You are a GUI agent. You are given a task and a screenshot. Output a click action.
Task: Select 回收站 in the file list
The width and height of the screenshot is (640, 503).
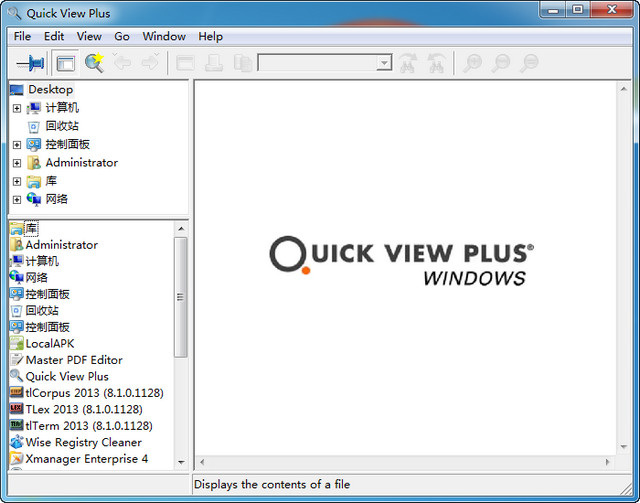coord(42,311)
